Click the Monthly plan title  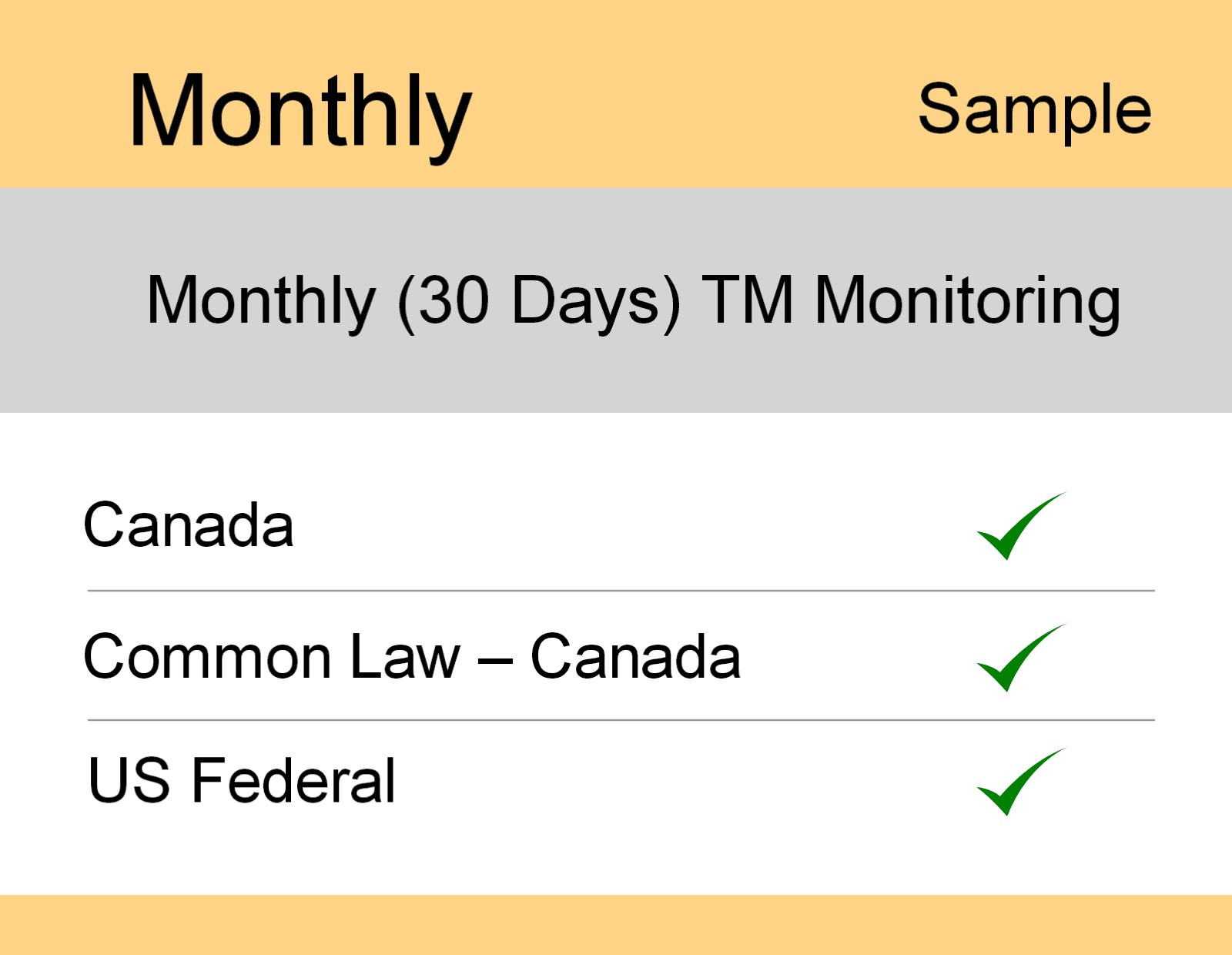click(300, 112)
